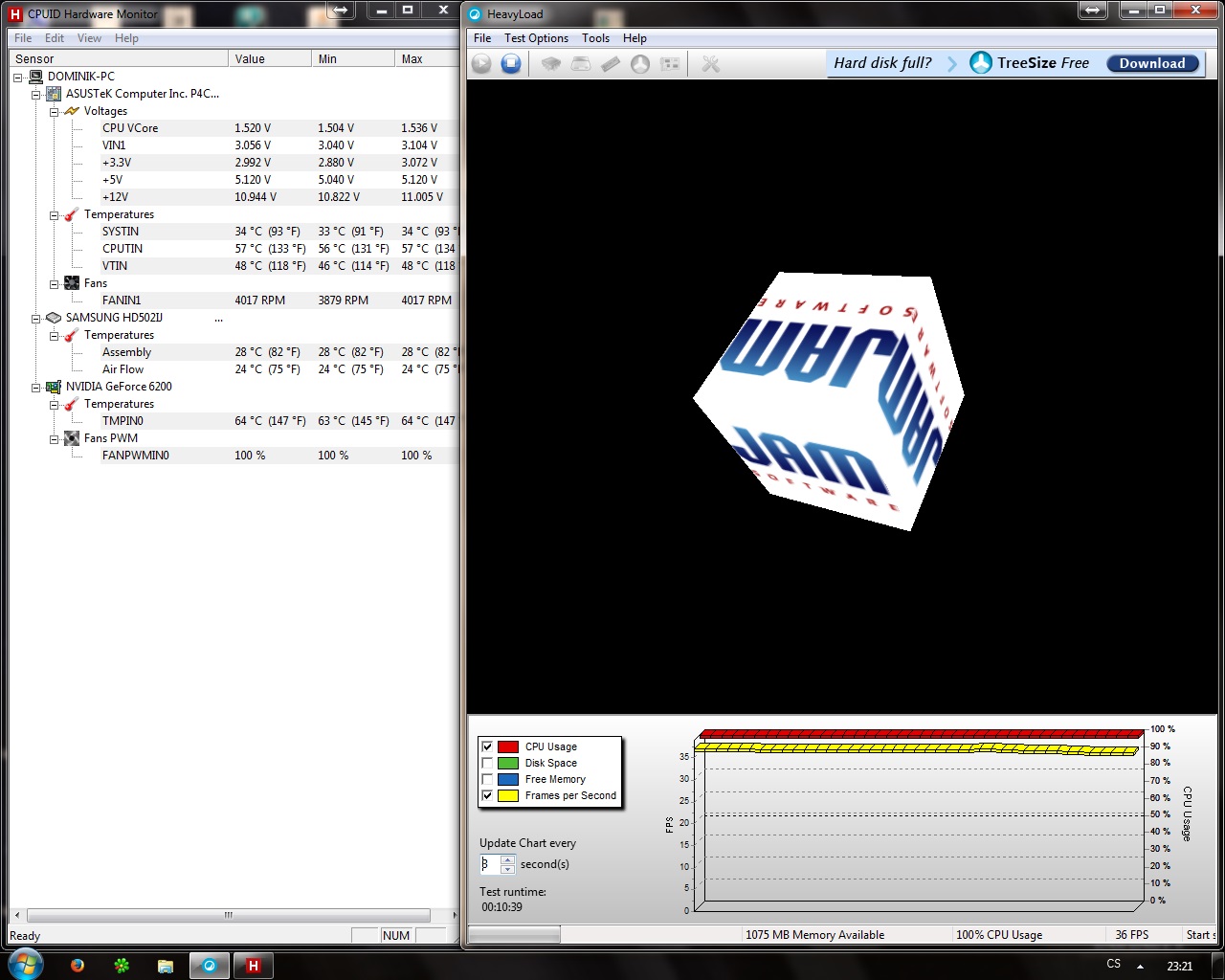Viewport: 1225px width, 980px height.
Task: Stop the running HeavyLoad stress test
Action: pyautogui.click(x=511, y=64)
